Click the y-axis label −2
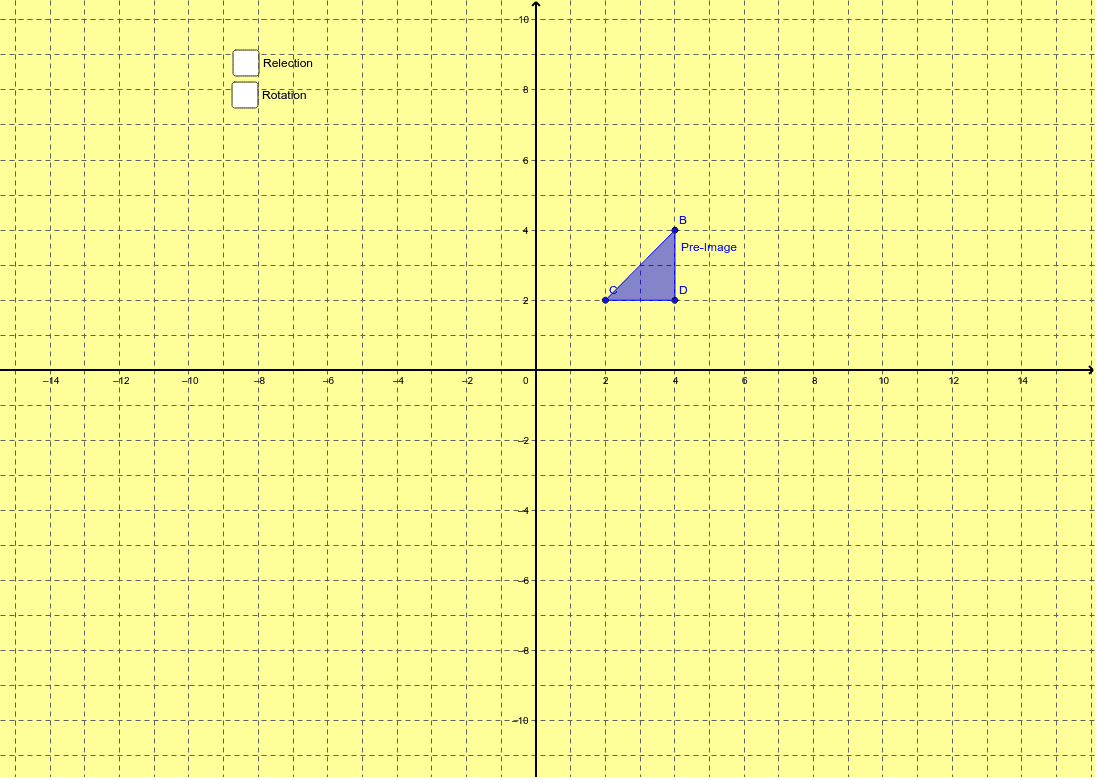The width and height of the screenshot is (1097, 779). 524,440
